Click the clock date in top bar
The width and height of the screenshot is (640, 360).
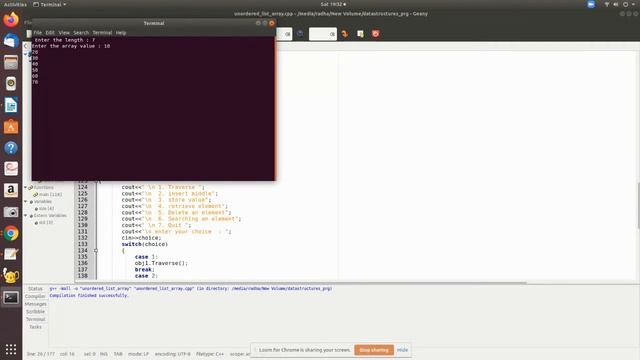(333, 4)
